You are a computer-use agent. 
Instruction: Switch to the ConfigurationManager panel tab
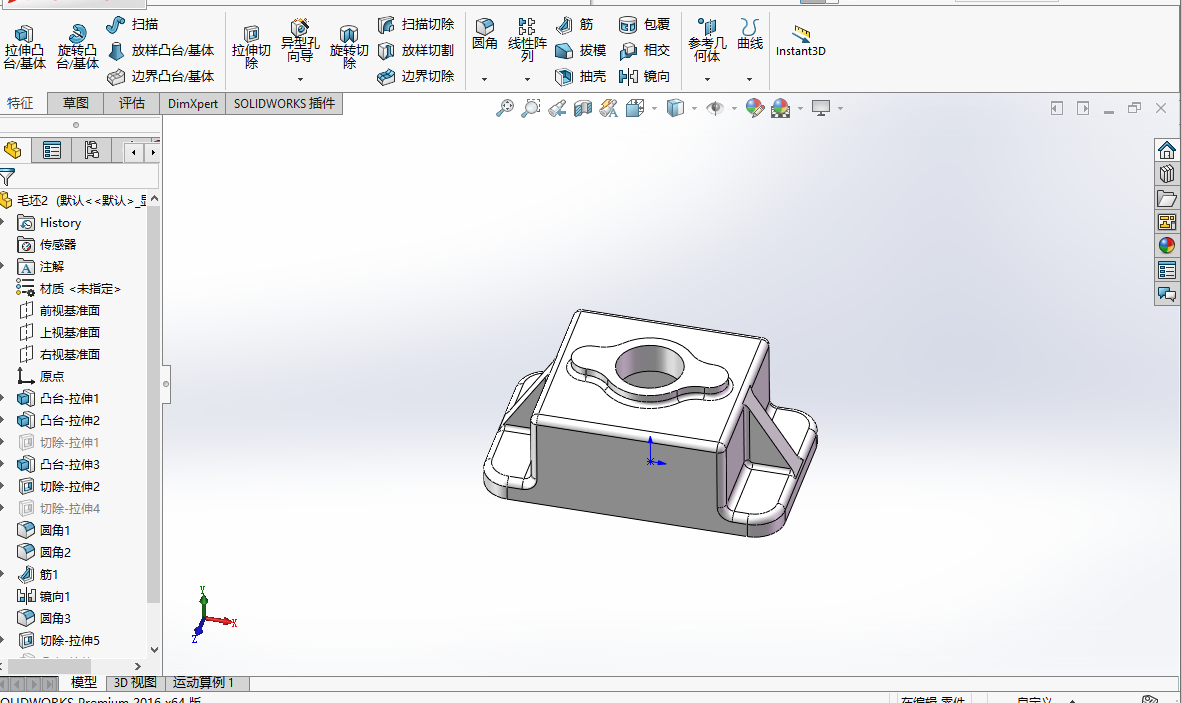click(91, 150)
